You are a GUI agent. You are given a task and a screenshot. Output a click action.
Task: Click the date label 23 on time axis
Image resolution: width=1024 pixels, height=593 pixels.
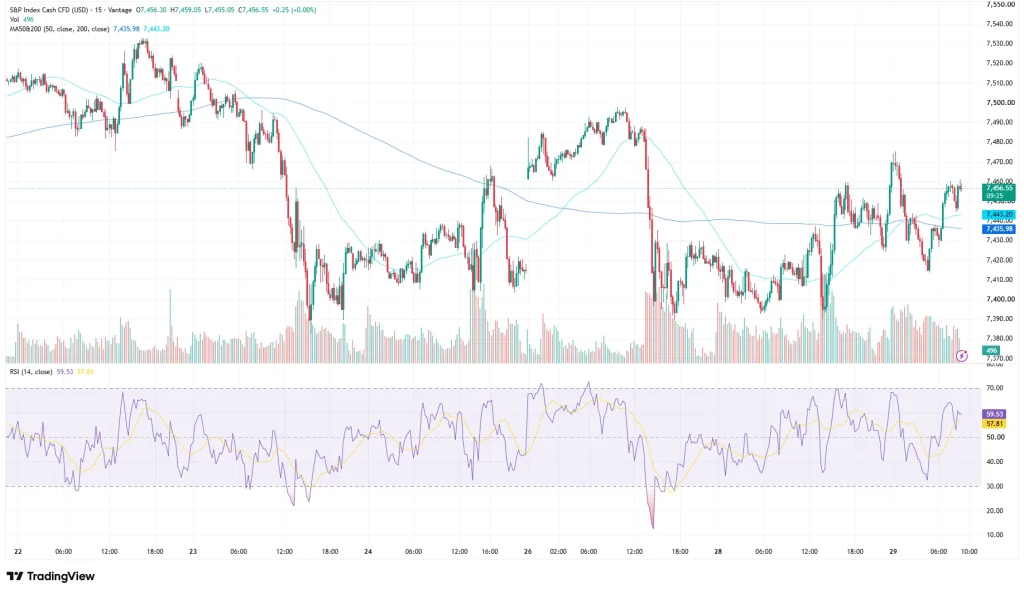193,552
